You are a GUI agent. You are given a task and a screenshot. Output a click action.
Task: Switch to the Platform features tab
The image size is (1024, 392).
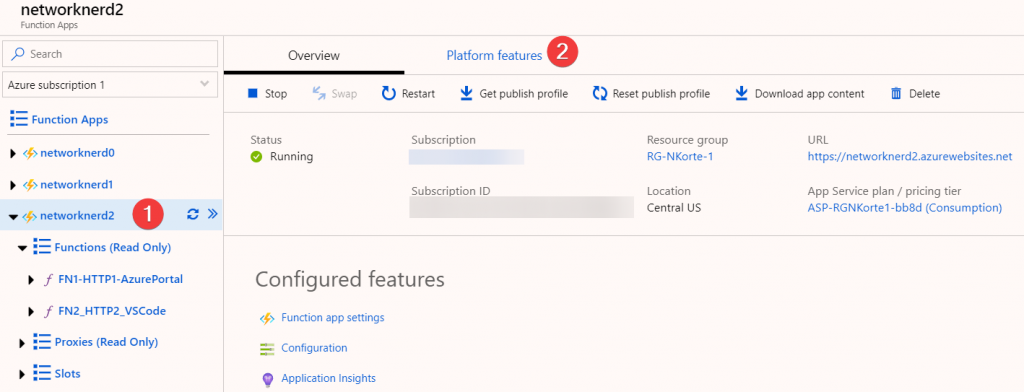(494, 56)
